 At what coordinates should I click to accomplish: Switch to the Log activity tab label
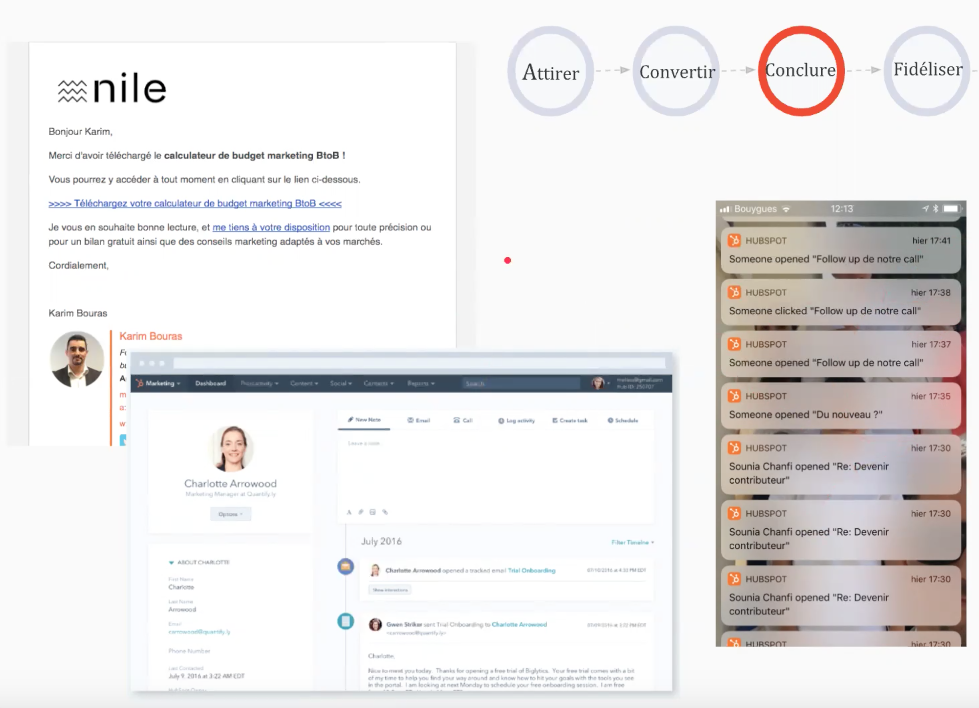[521, 421]
